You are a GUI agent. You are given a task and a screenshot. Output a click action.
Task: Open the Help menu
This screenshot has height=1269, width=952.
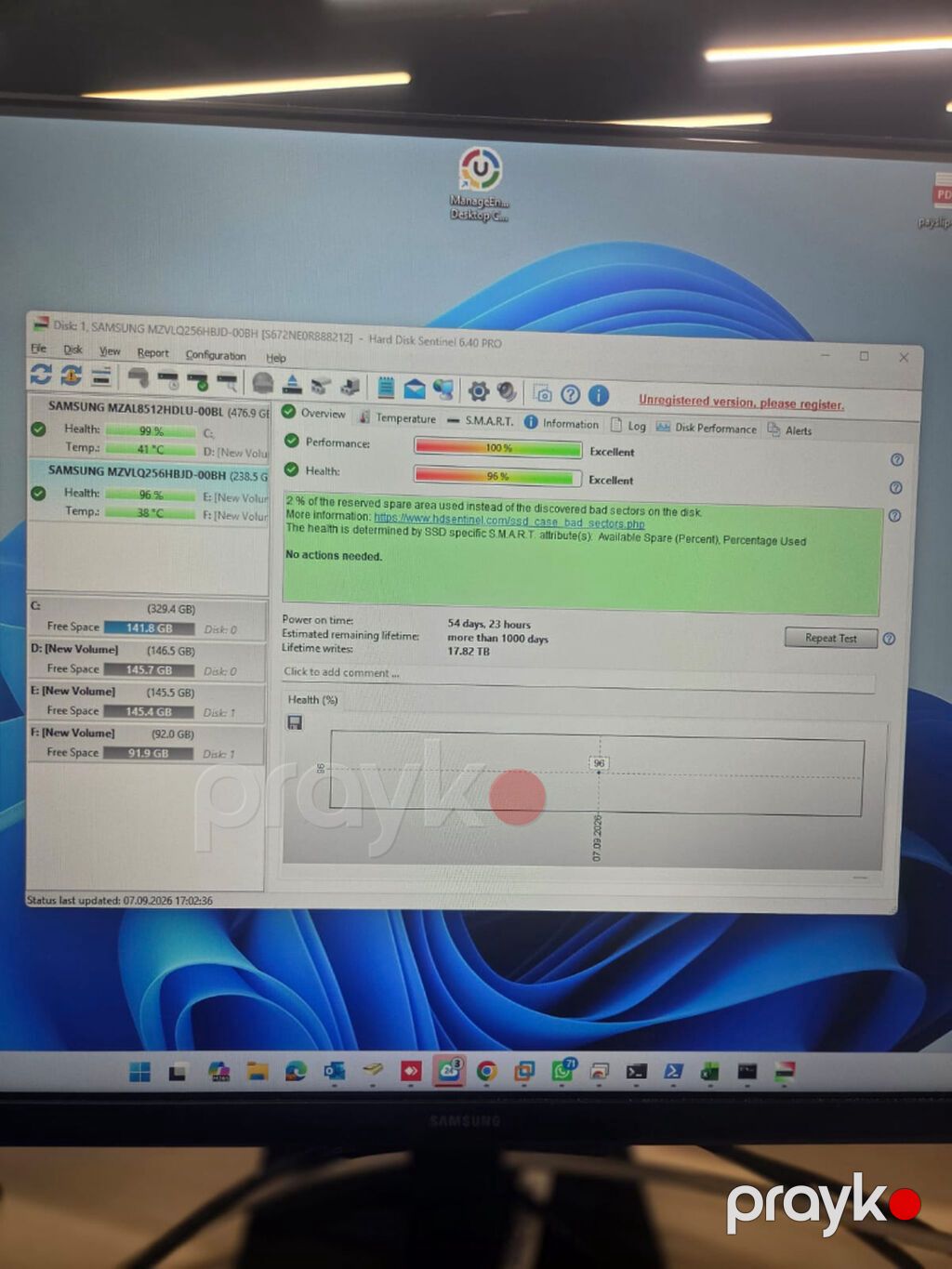[276, 358]
